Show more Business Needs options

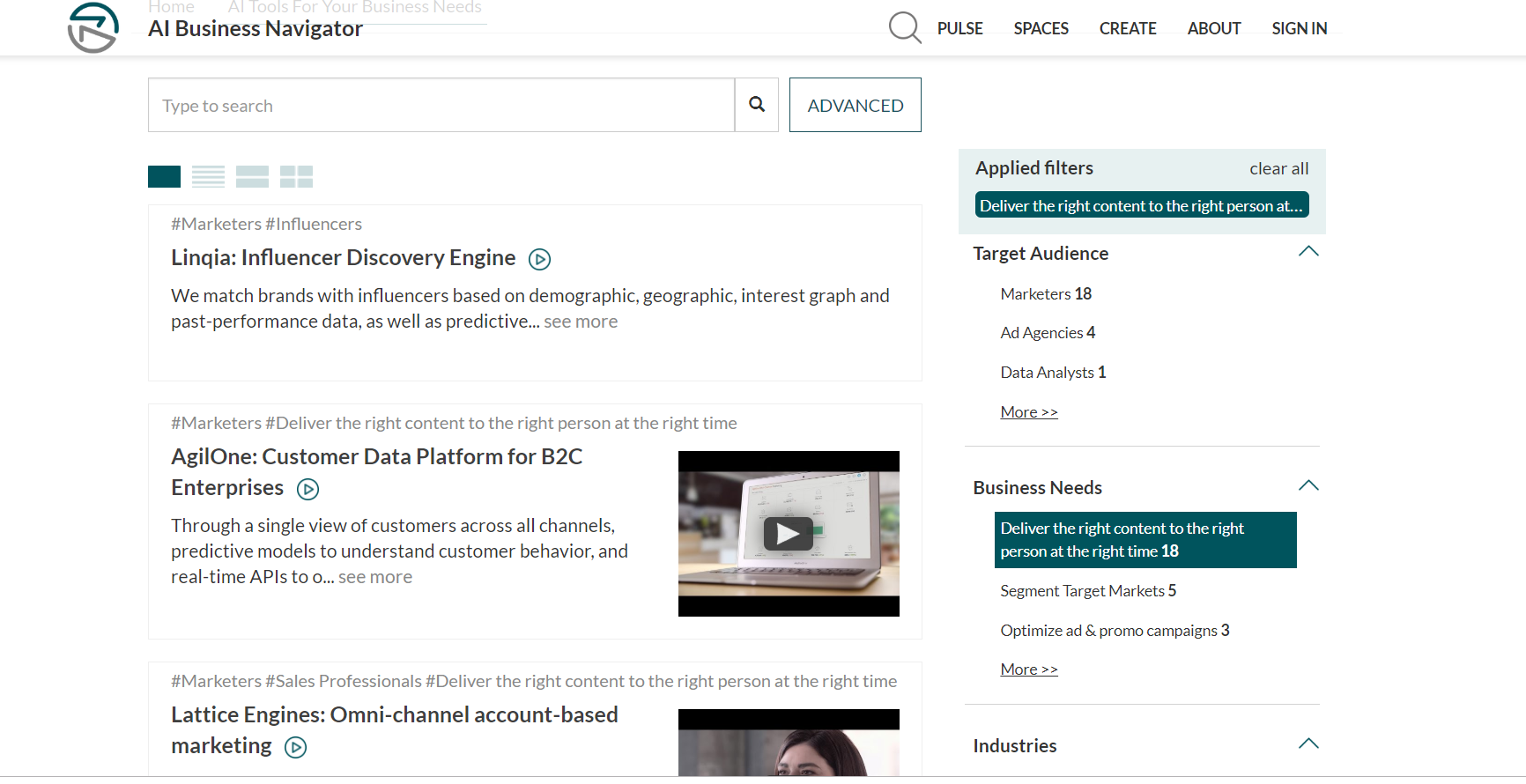pyautogui.click(x=1029, y=669)
